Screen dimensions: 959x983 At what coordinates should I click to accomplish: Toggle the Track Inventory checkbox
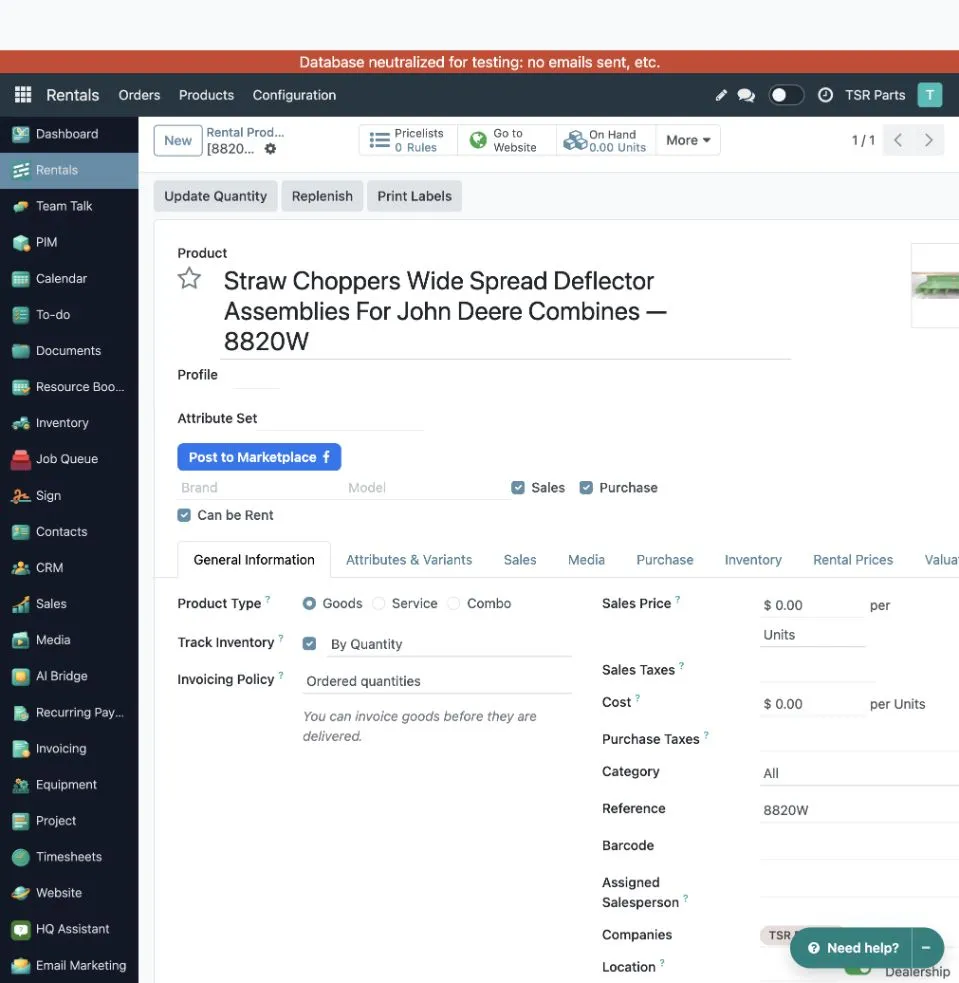(309, 644)
